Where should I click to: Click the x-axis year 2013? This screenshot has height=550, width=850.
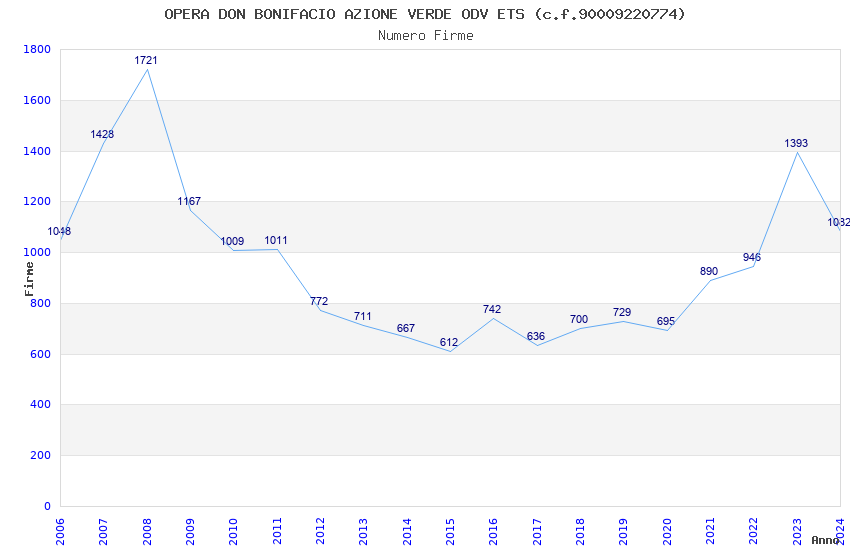tap(364, 532)
